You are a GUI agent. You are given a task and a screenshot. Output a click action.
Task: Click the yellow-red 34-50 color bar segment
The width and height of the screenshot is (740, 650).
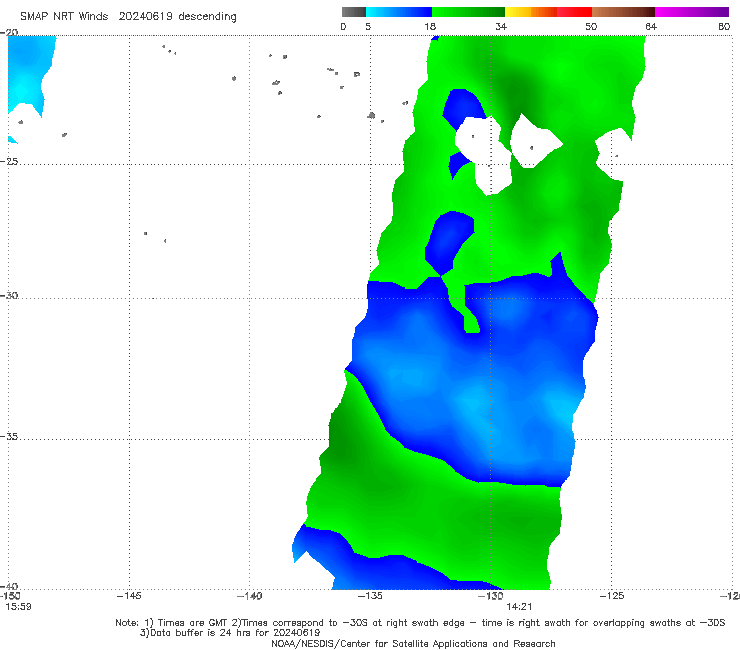point(548,12)
